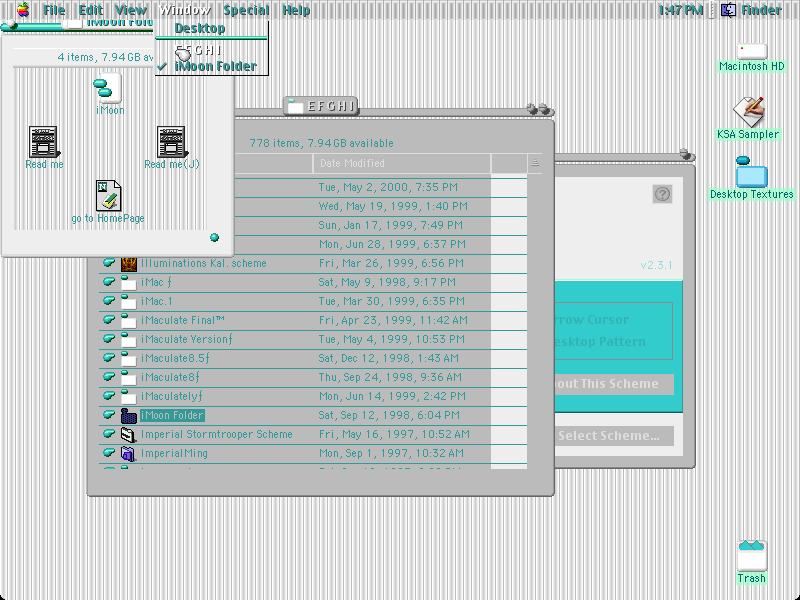Click the Illuminations Kal. scheme file icon

[129, 264]
